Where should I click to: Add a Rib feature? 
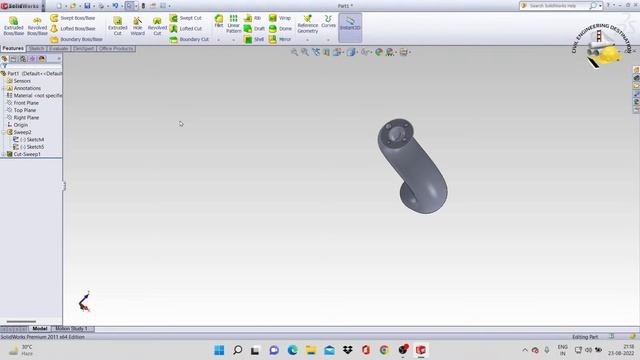pos(253,18)
